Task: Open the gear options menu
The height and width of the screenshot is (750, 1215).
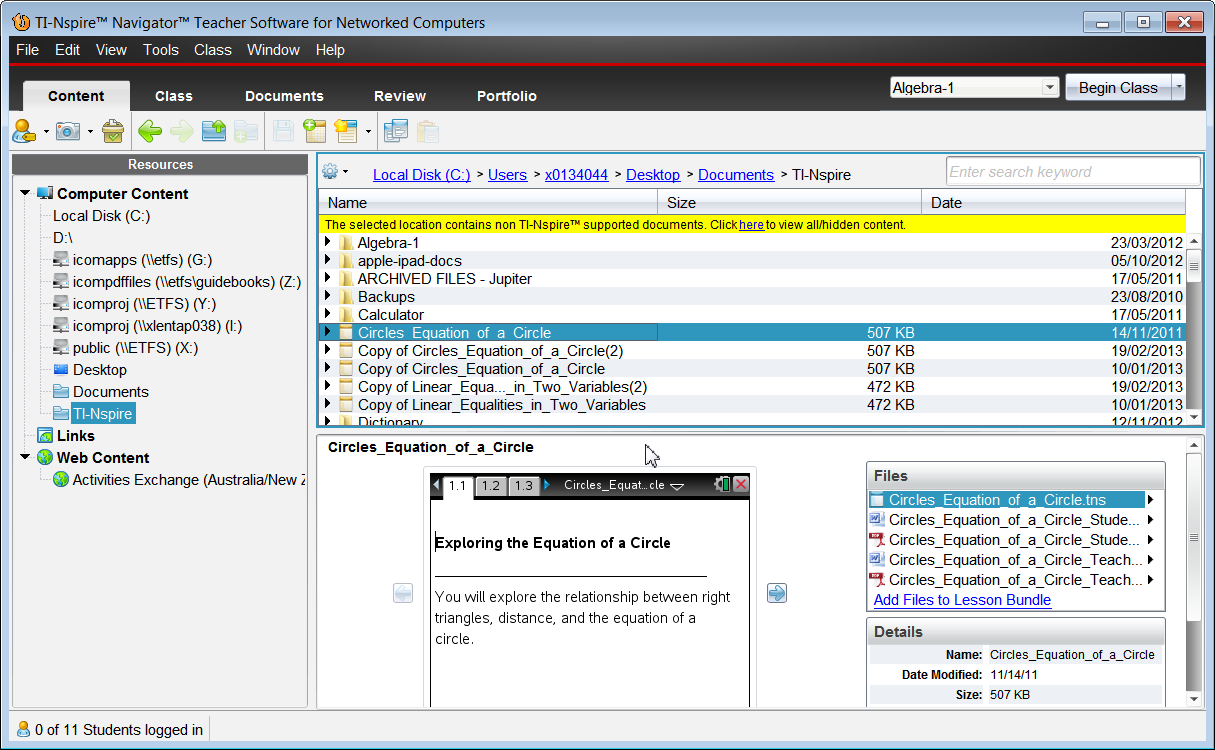Action: (331, 172)
